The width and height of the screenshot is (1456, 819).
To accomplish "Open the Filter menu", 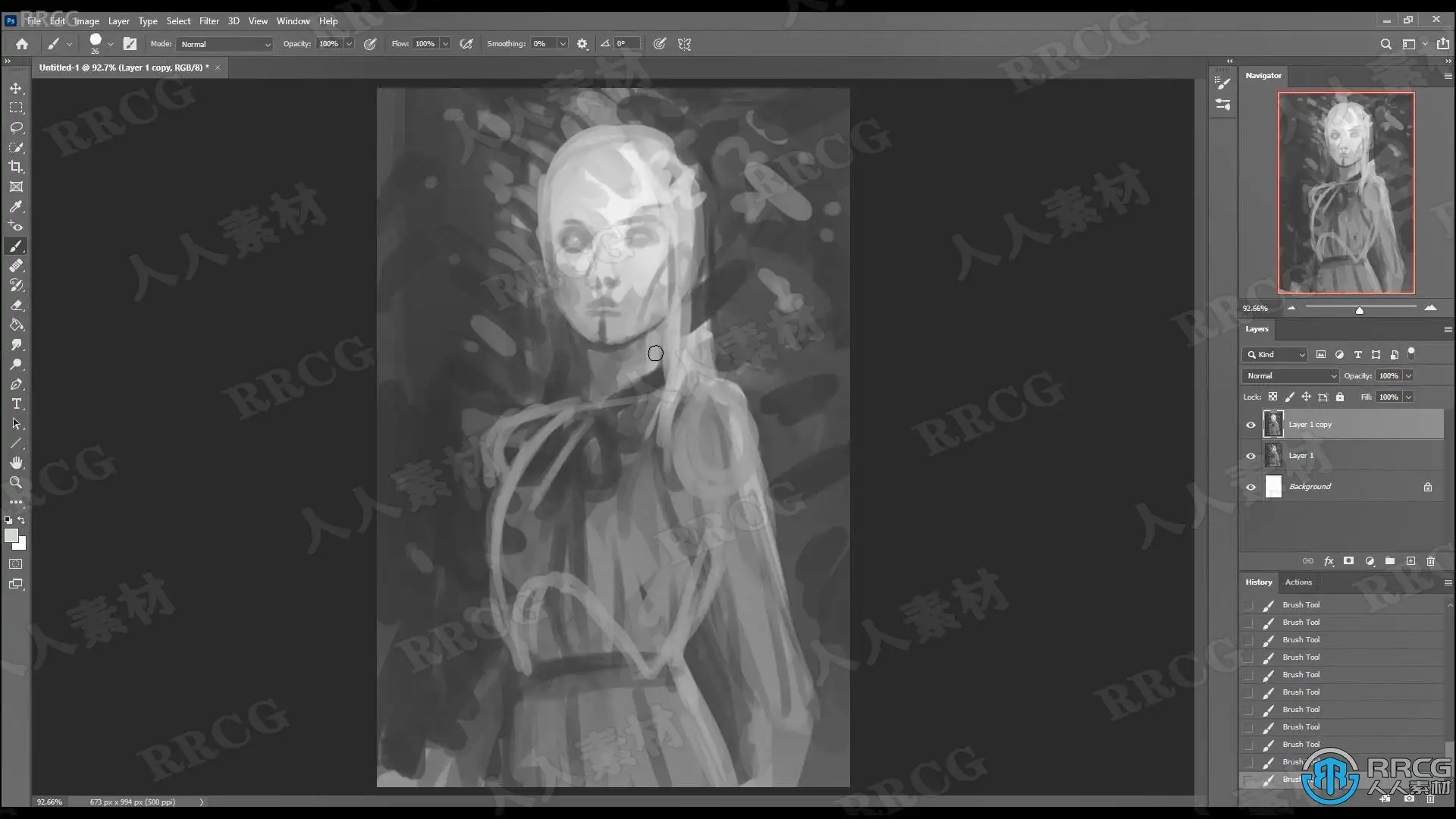I will point(209,21).
